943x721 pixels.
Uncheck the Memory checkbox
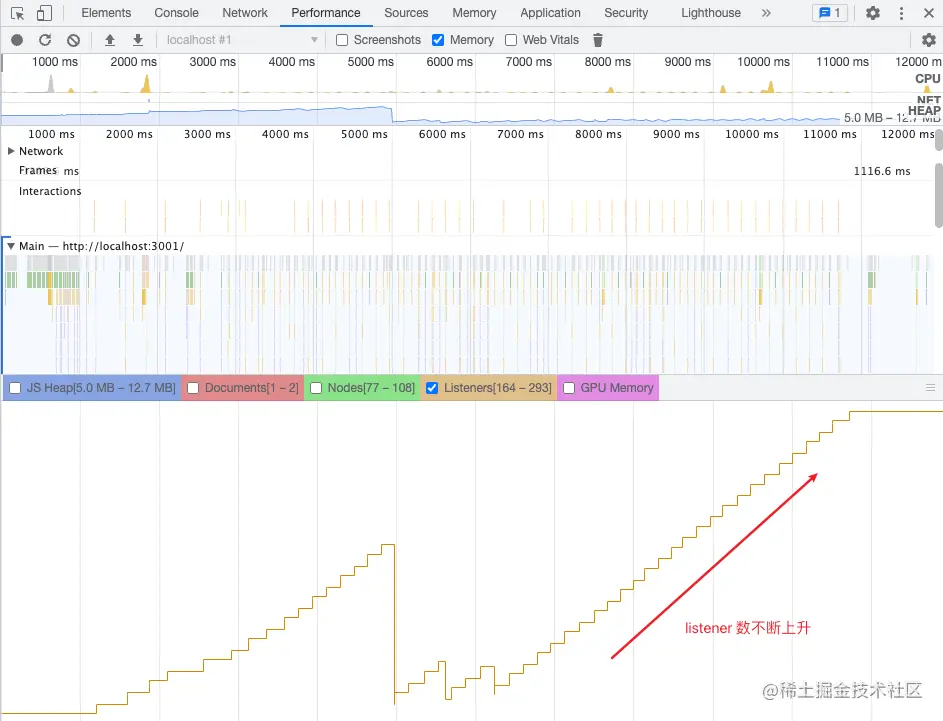[438, 40]
